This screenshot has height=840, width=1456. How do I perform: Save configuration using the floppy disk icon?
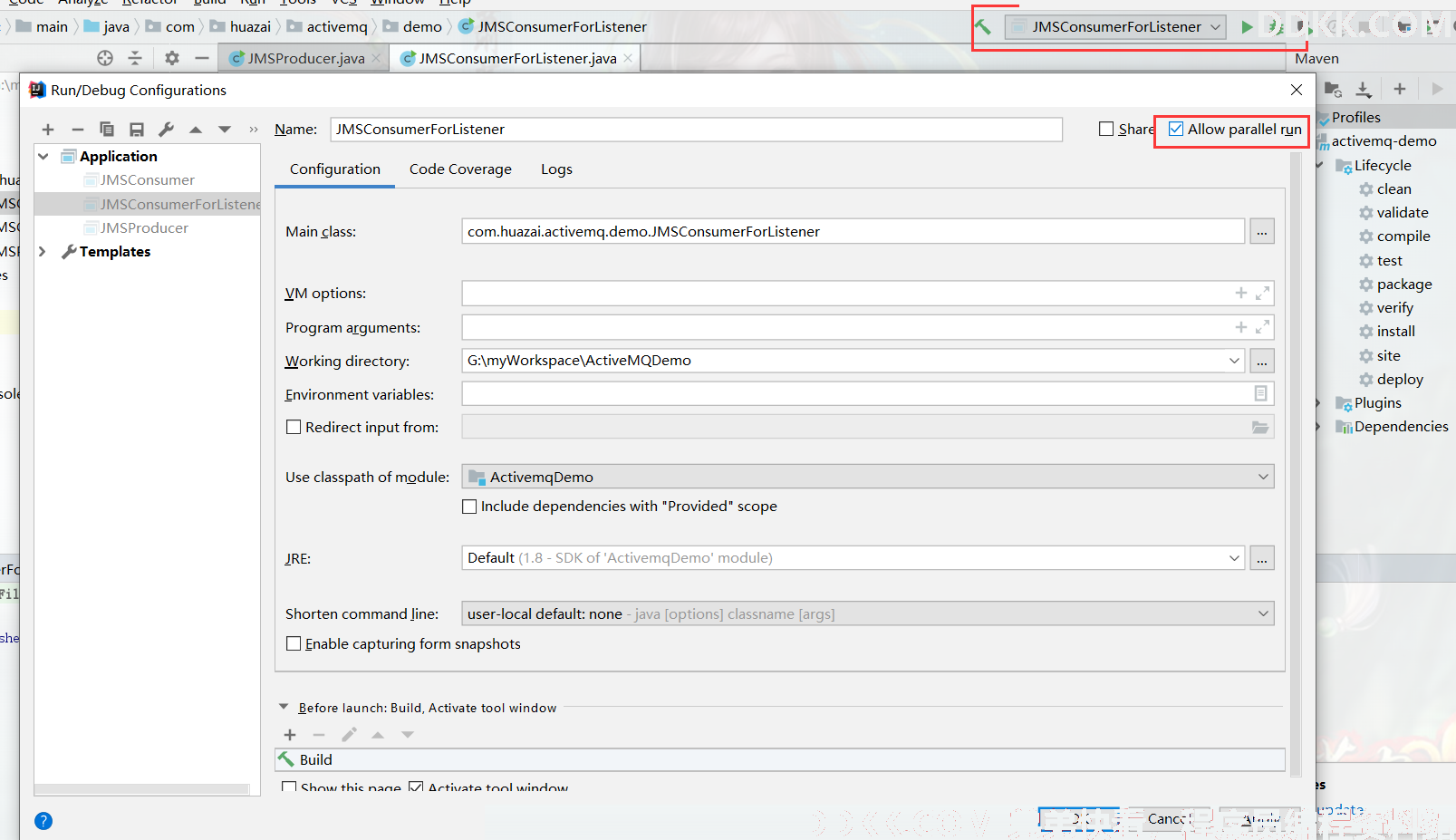137,130
